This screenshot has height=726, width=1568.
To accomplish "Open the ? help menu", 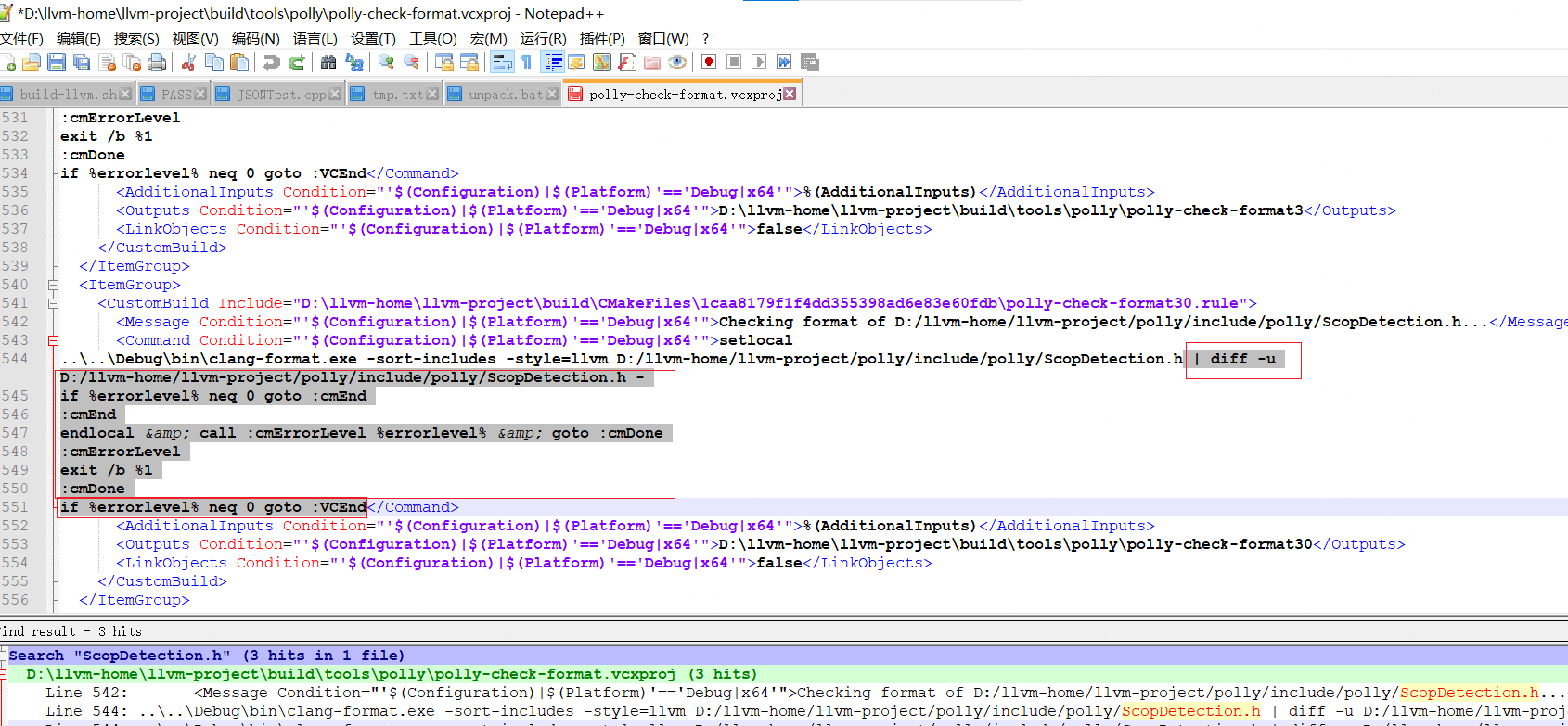I will (x=705, y=38).
